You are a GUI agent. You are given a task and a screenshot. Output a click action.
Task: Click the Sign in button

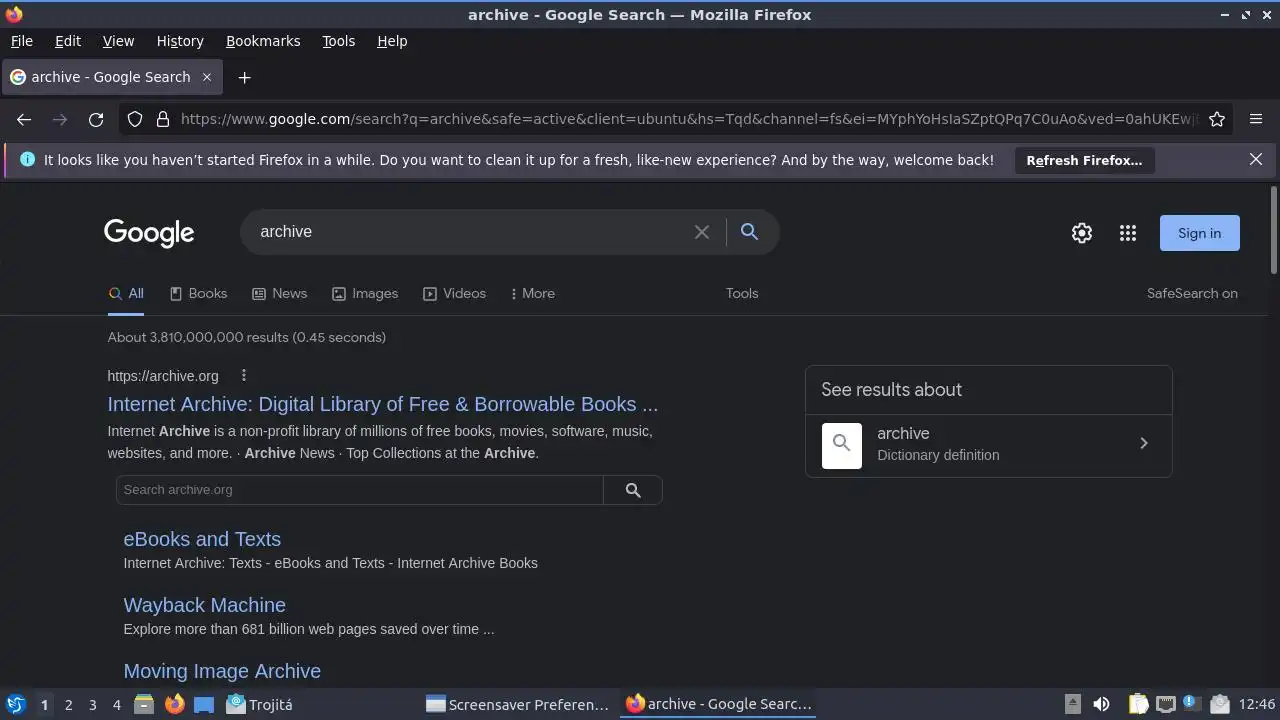[1199, 233]
